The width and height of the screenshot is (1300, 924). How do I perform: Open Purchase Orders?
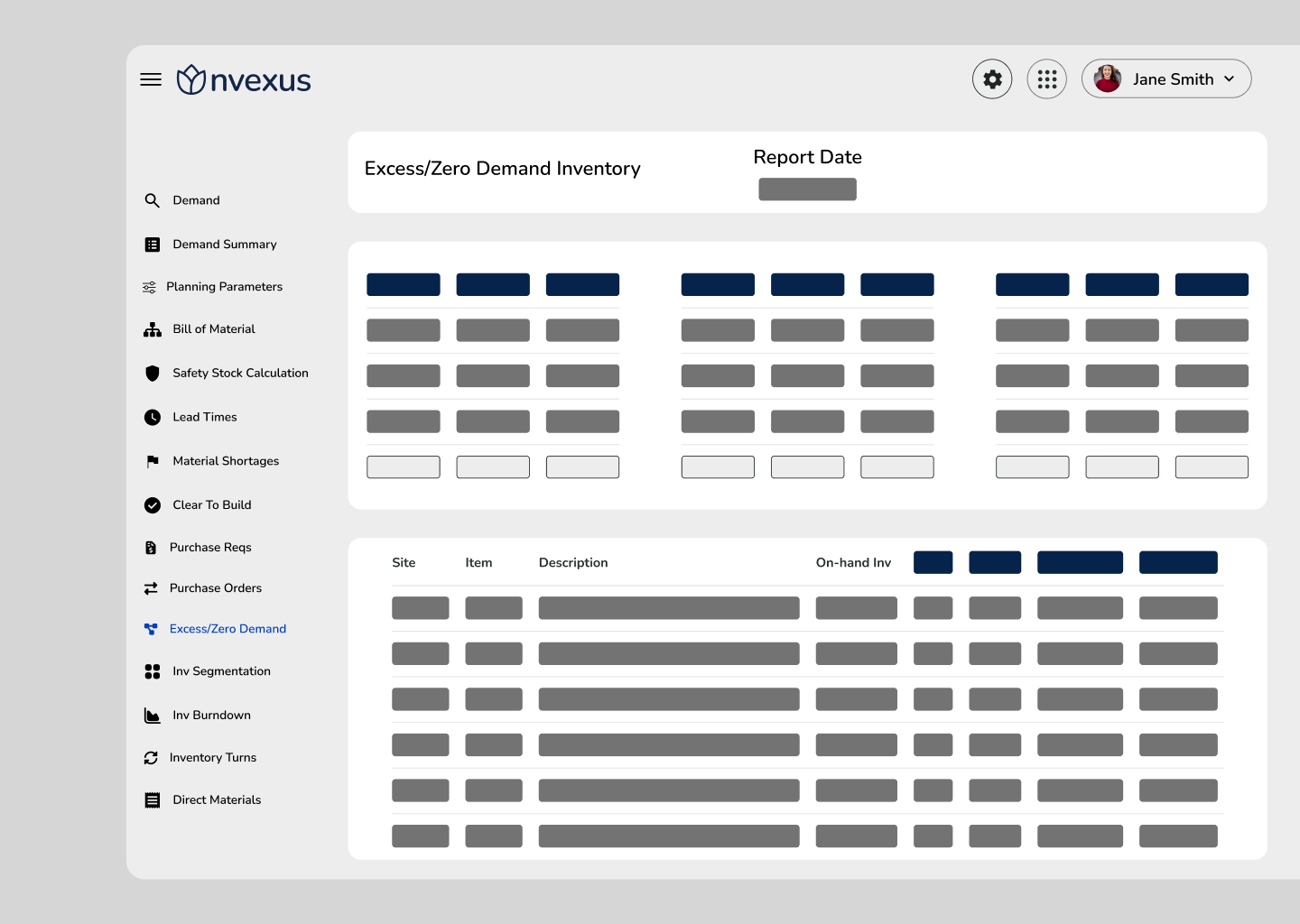216,588
